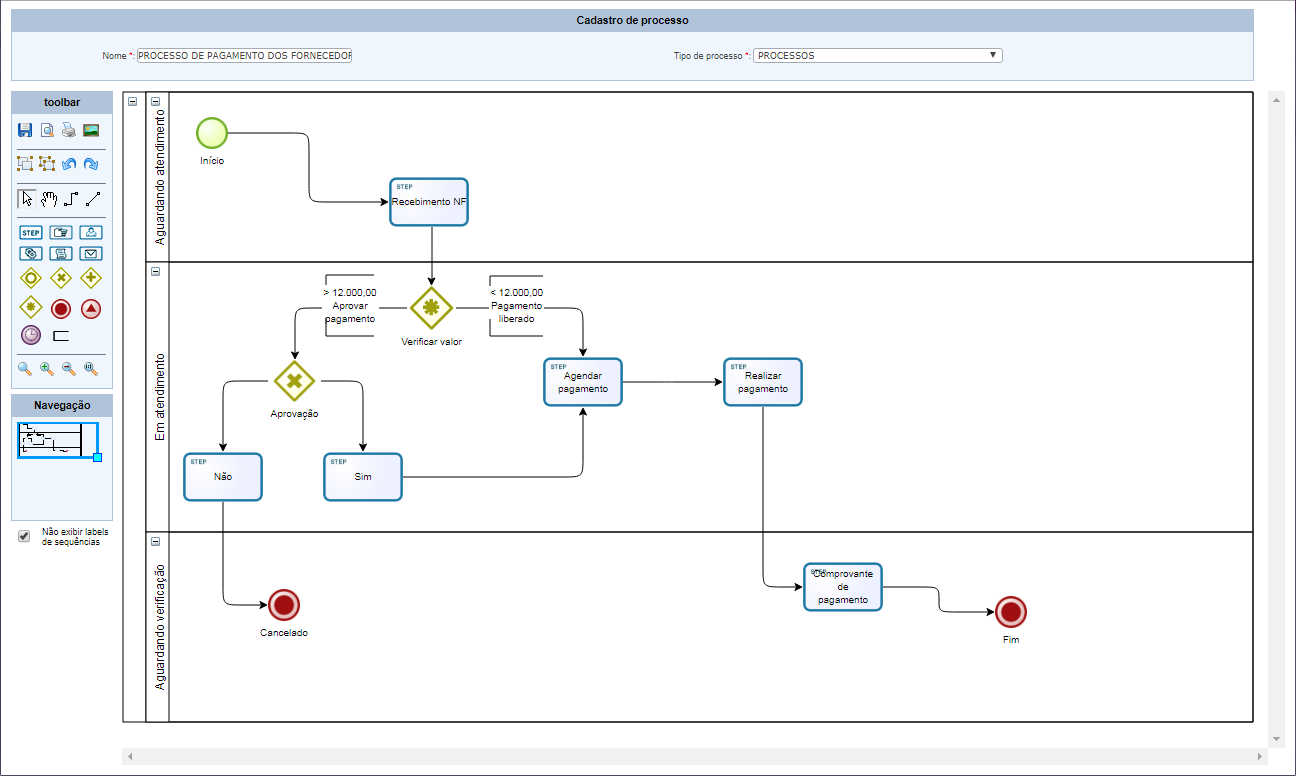Click the 'Cadastro de processo' header bar
The image size is (1296, 776).
pyautogui.click(x=632, y=20)
